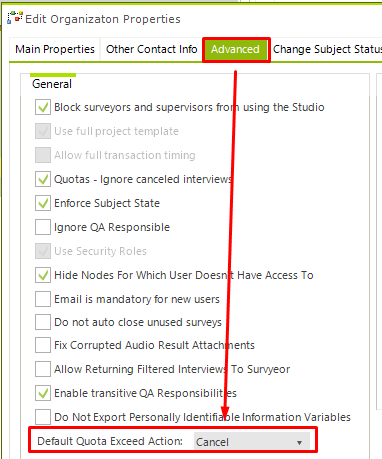Tick Fix Corrupted Audio Result Attachments
This screenshot has width=382, height=459.
coord(43,345)
